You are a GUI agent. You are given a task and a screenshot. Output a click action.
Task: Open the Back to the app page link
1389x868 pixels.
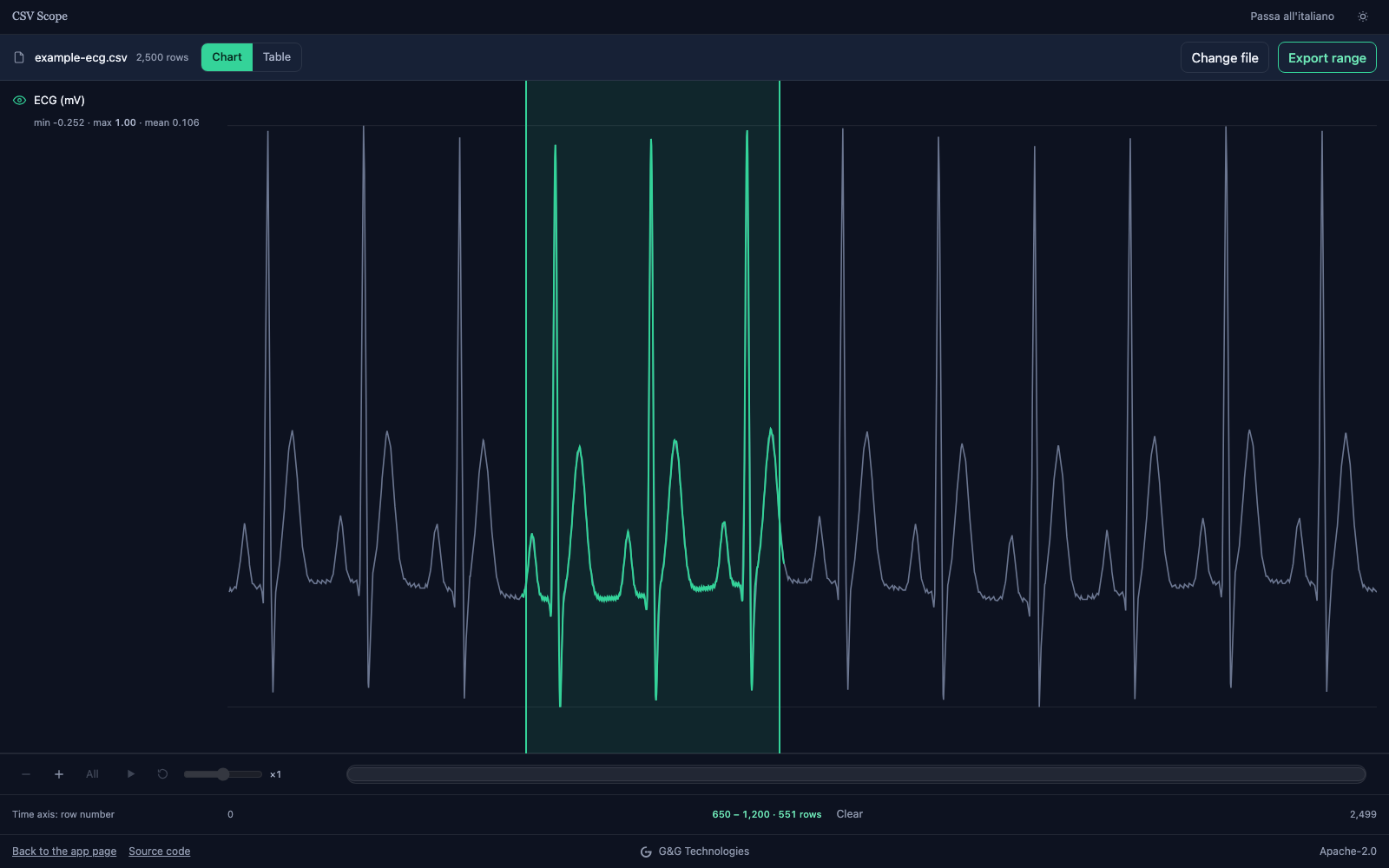[x=64, y=852]
